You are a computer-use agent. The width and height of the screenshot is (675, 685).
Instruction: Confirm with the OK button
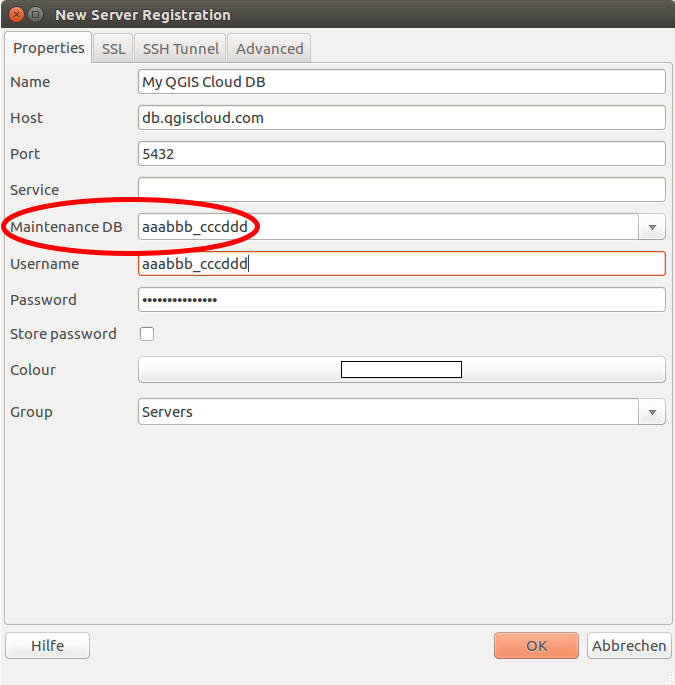click(536, 646)
